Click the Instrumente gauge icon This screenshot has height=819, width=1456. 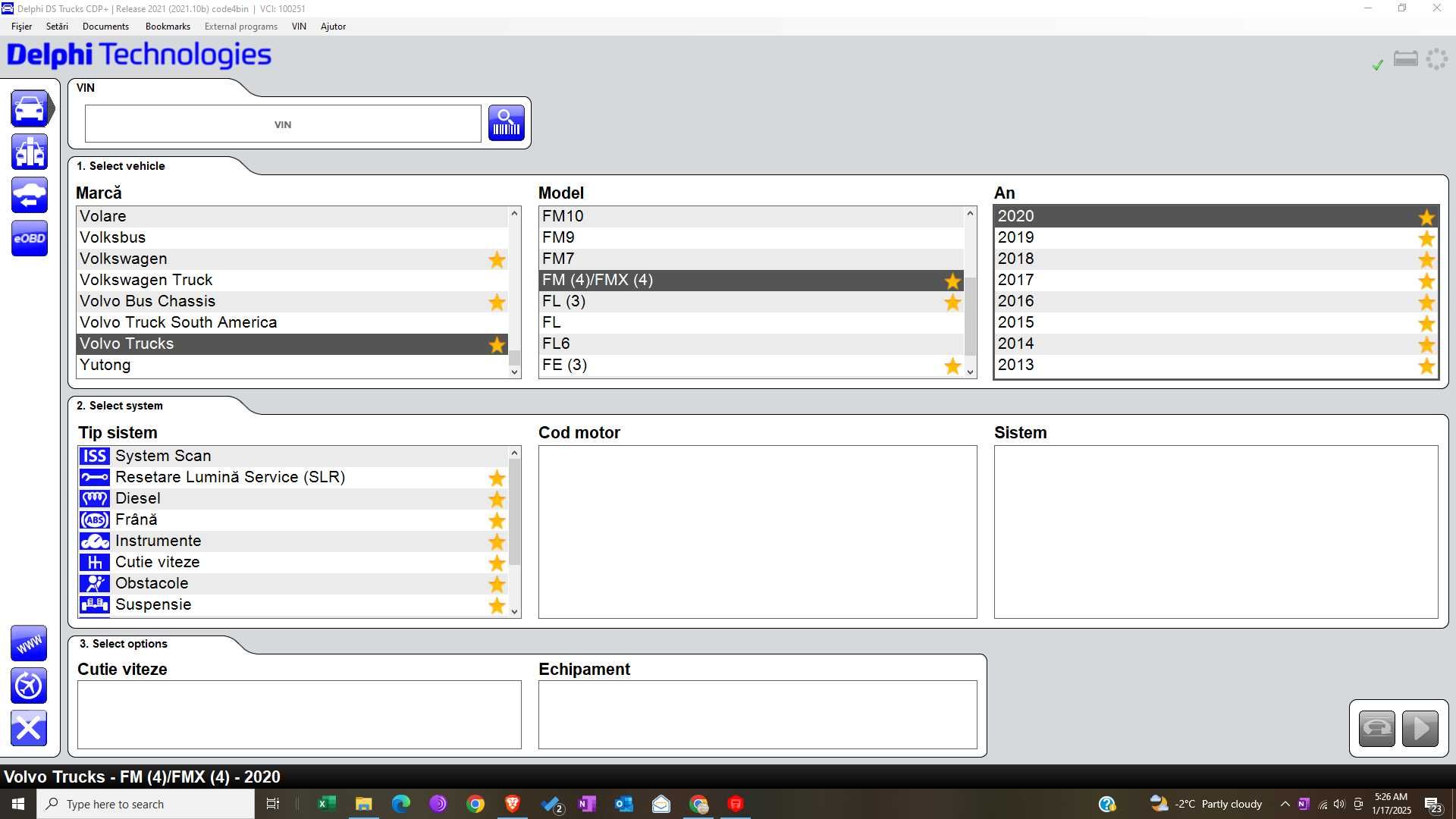point(95,541)
